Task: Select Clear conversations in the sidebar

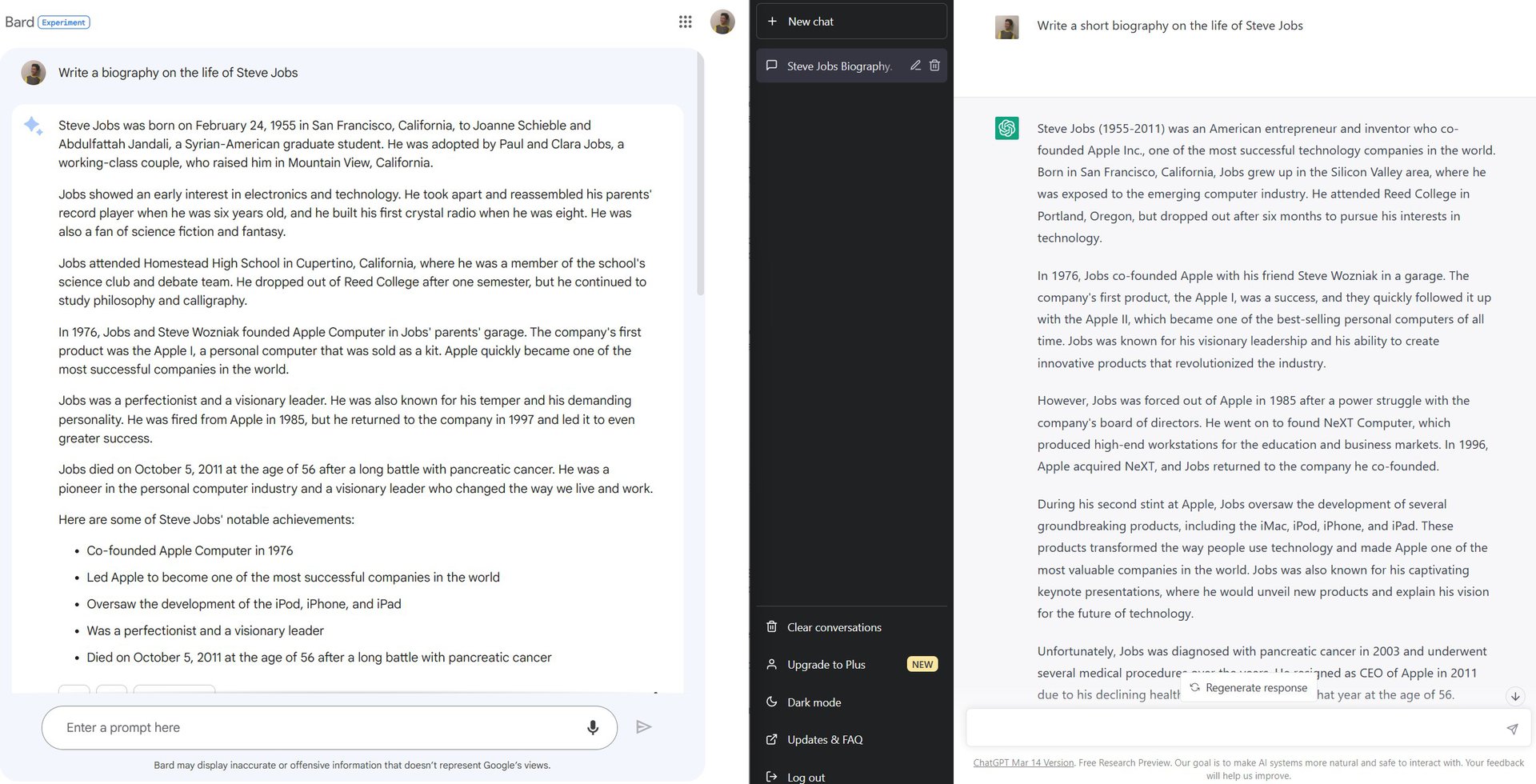Action: [834, 627]
